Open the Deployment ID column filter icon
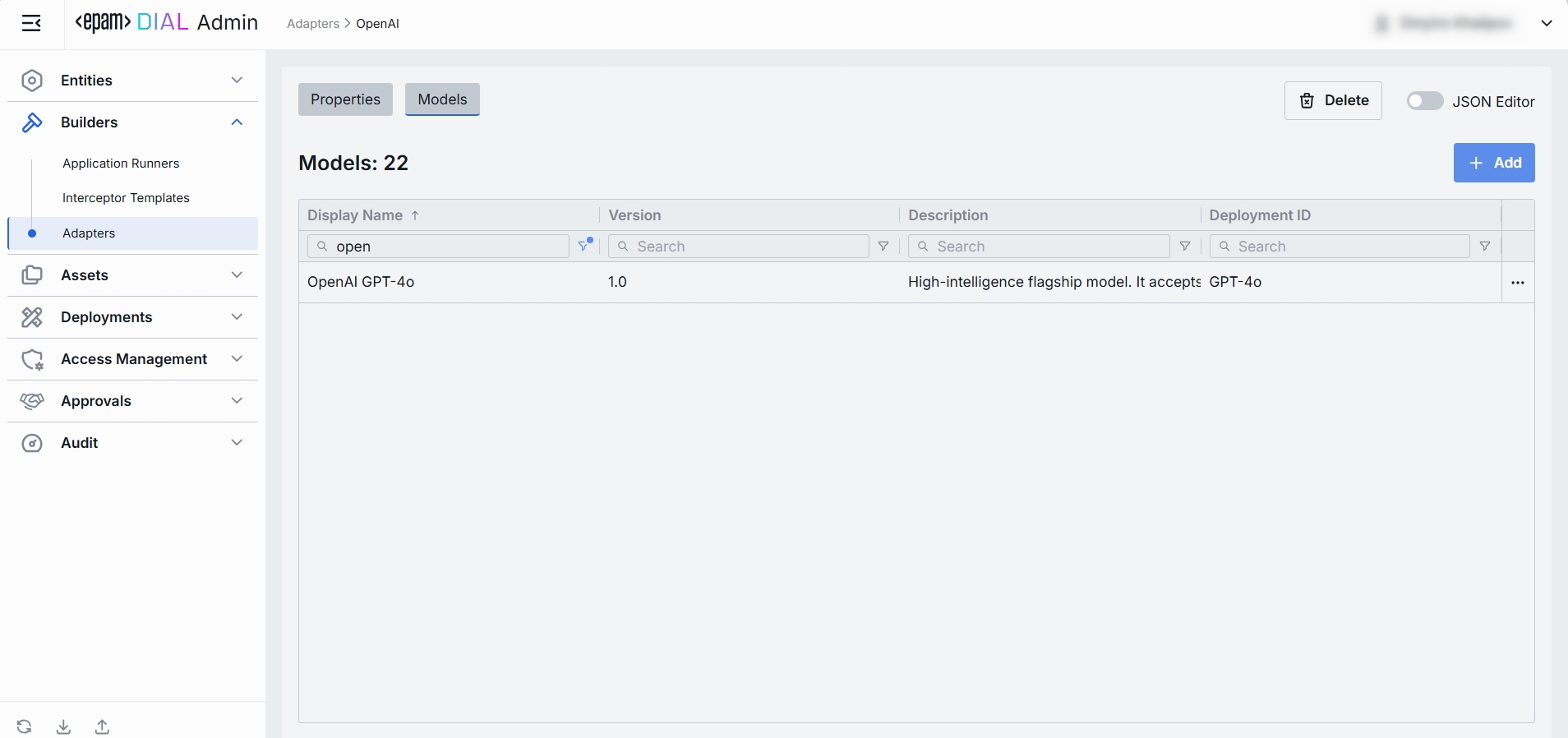The image size is (1568, 738). click(x=1484, y=247)
